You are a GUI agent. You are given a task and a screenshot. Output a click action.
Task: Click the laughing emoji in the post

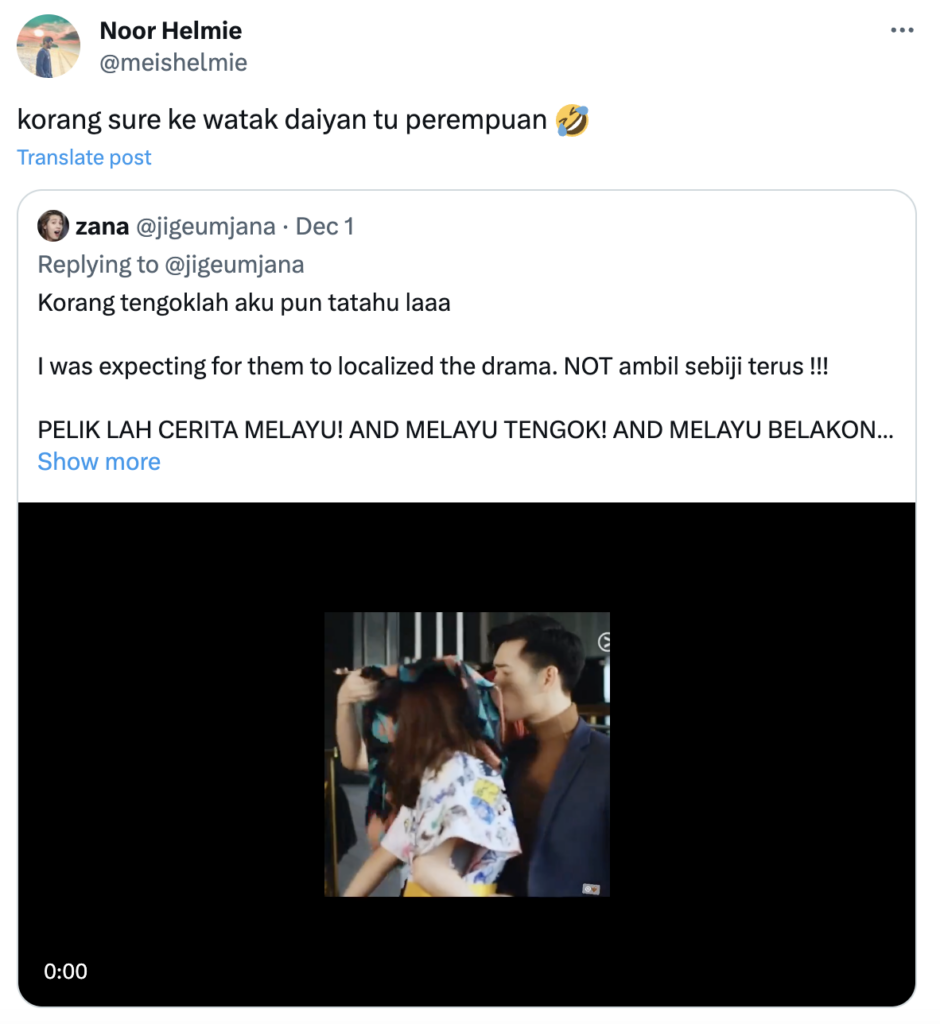pos(572,121)
